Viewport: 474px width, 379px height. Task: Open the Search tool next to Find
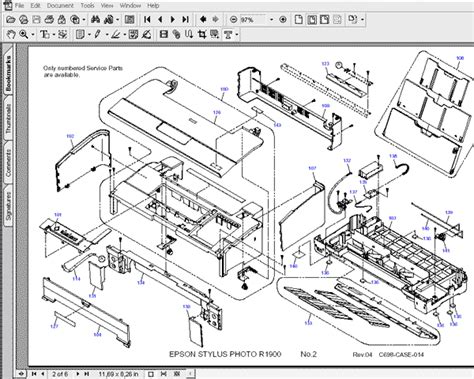(x=109, y=20)
